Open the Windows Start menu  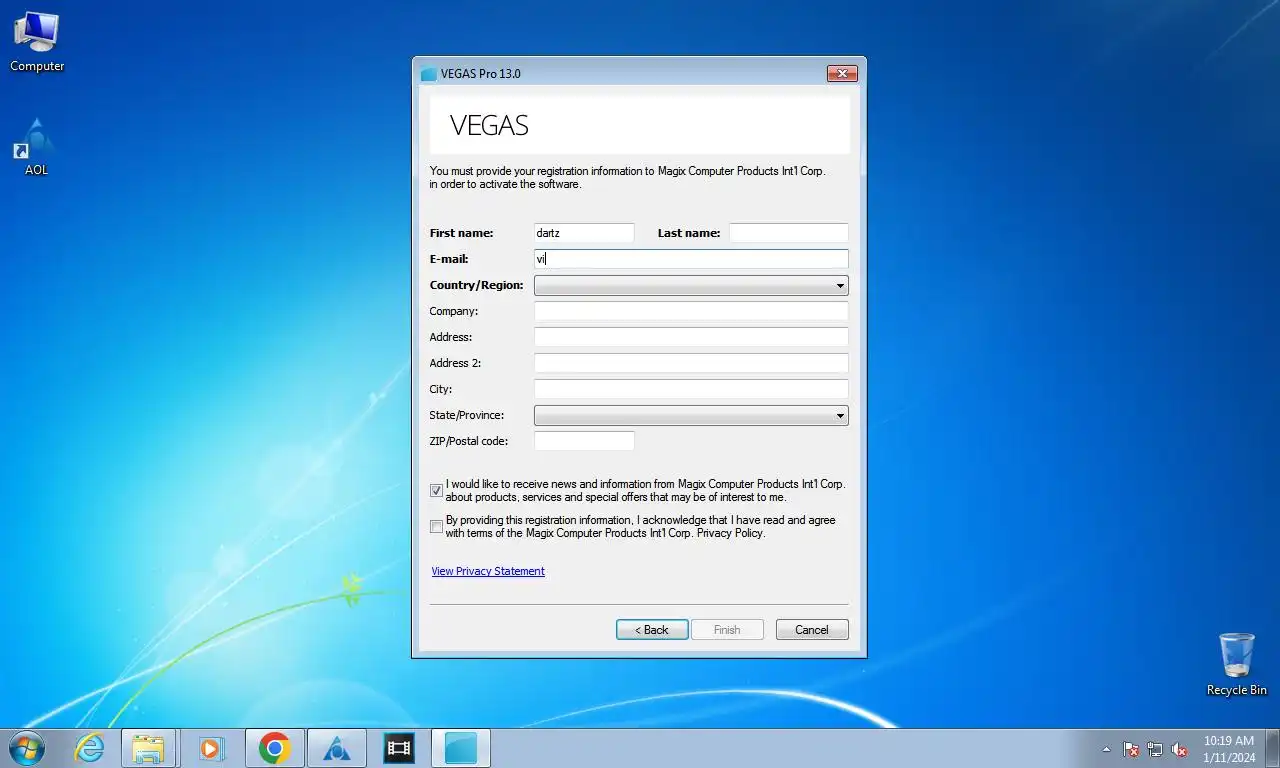pos(27,748)
